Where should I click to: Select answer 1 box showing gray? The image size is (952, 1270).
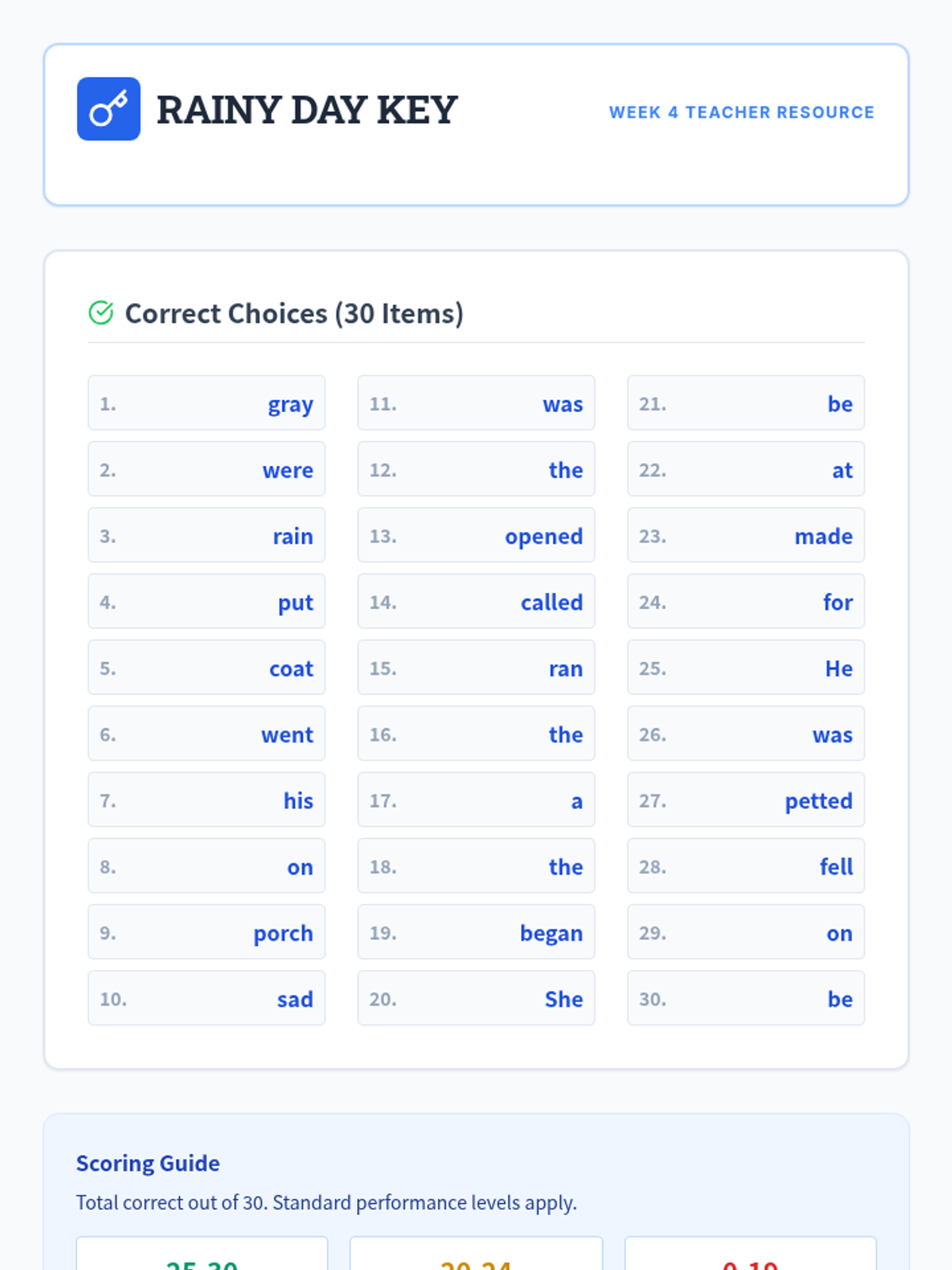(206, 402)
